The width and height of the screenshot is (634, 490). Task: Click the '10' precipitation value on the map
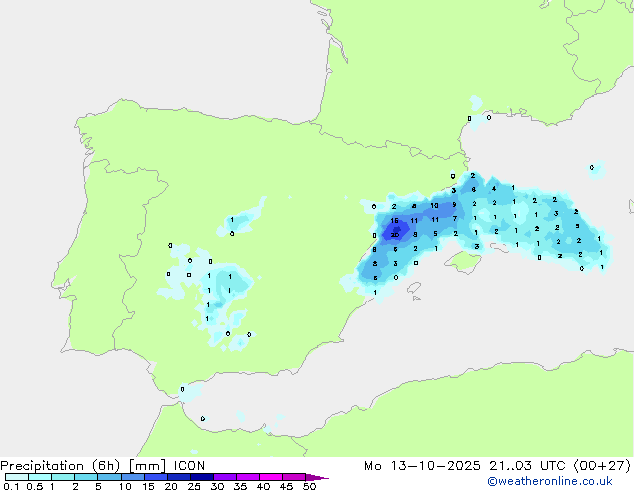pyautogui.click(x=434, y=205)
